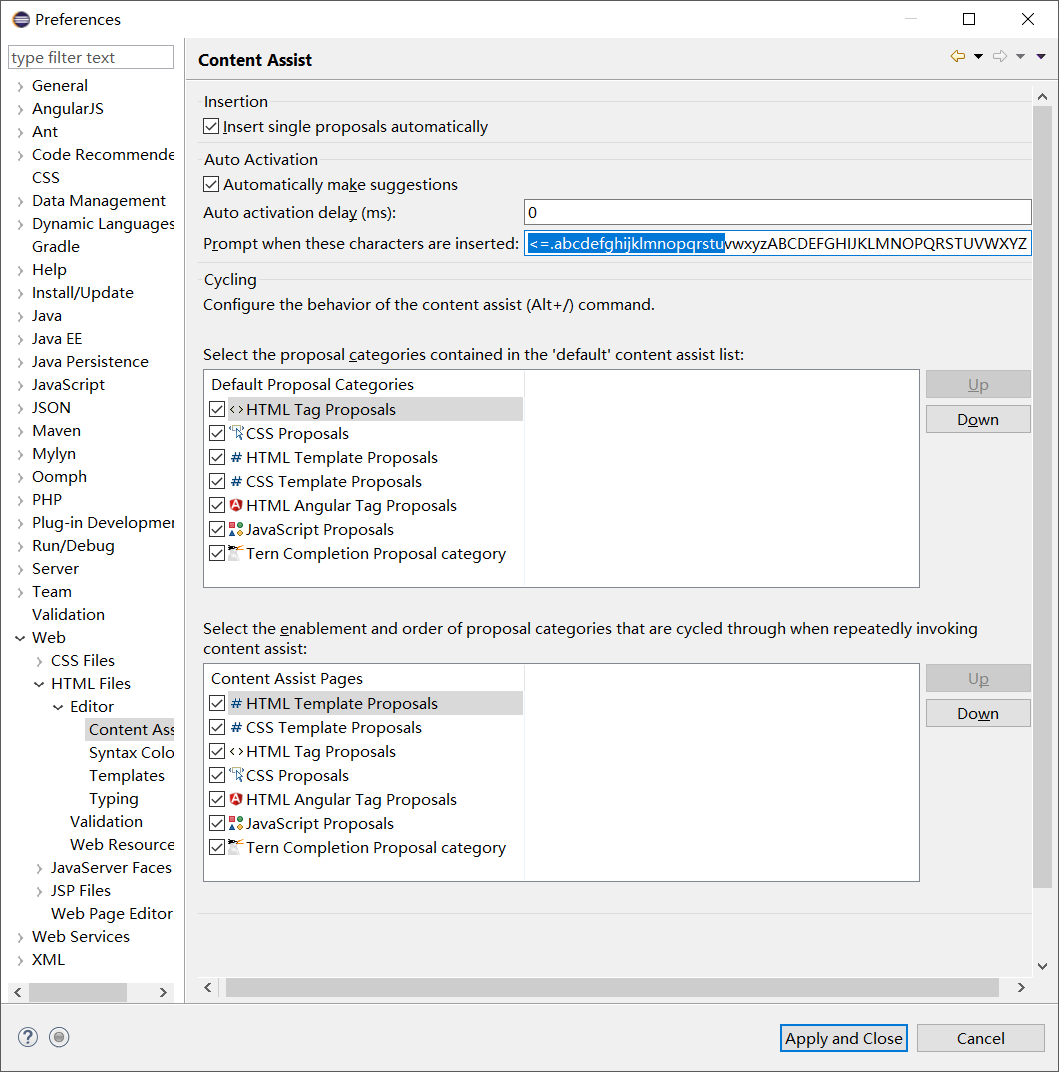The width and height of the screenshot is (1059, 1072).
Task: Expand the JSP Files tree node
Action: click(39, 892)
